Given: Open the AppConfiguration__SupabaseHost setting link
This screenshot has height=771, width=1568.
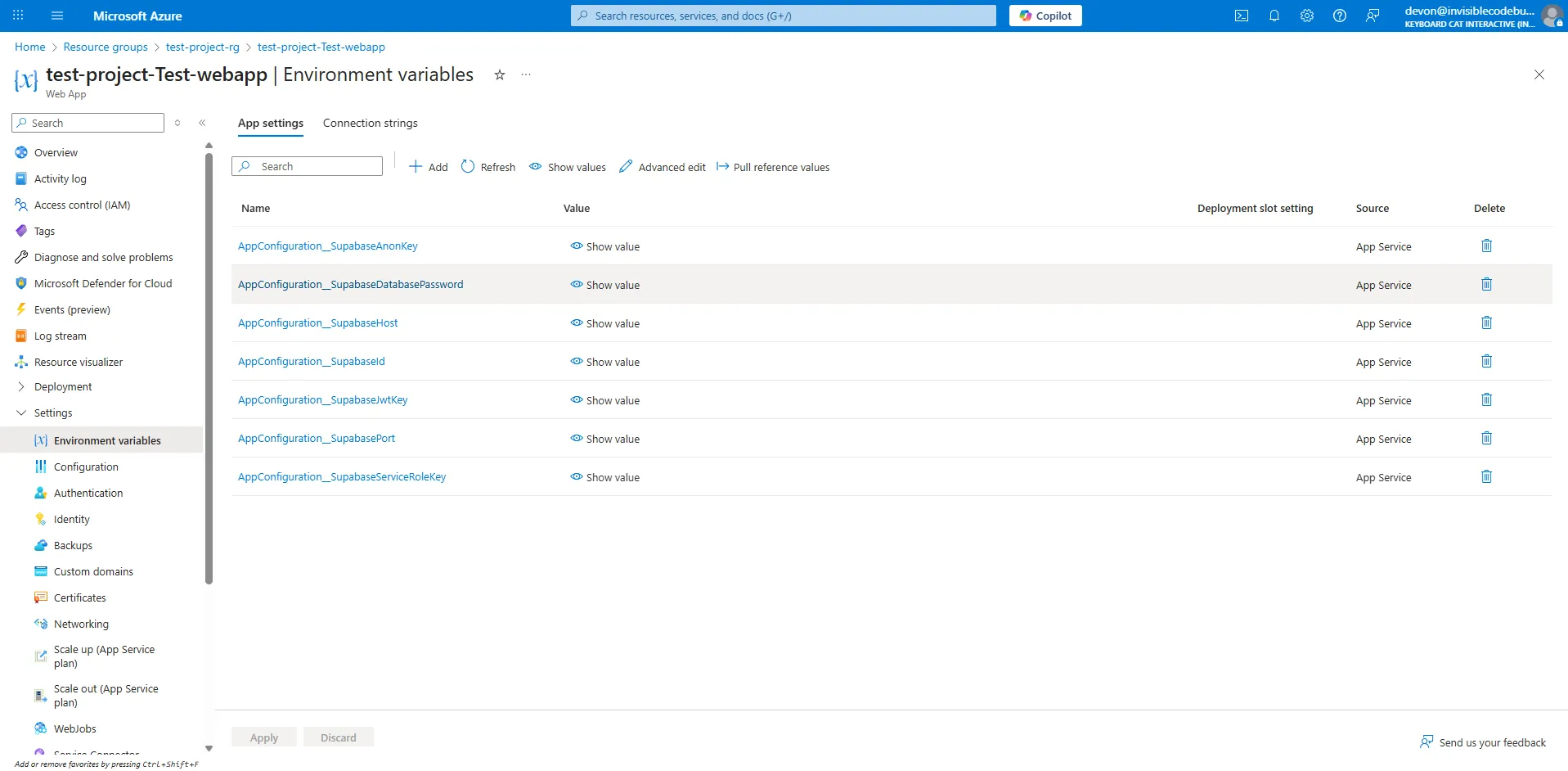Looking at the screenshot, I should tap(318, 322).
